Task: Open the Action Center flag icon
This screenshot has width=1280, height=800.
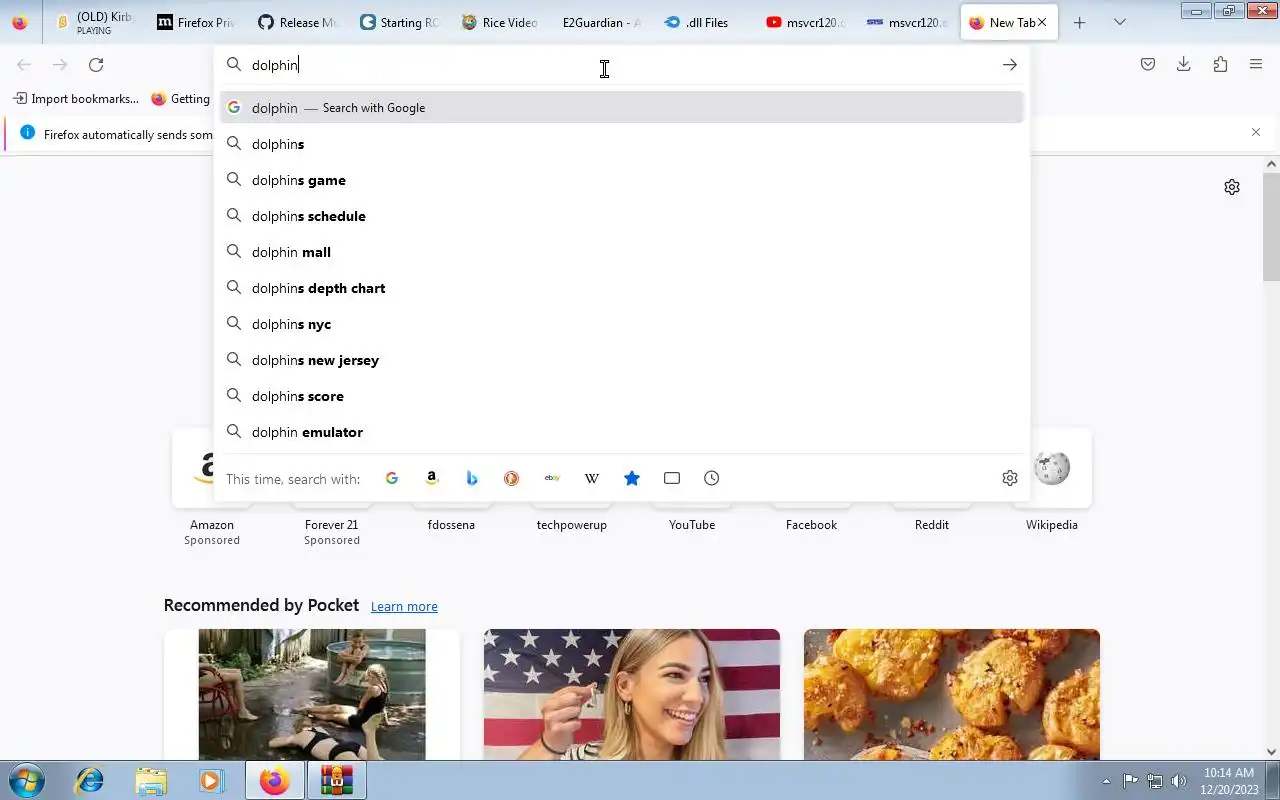Action: coord(1131,781)
